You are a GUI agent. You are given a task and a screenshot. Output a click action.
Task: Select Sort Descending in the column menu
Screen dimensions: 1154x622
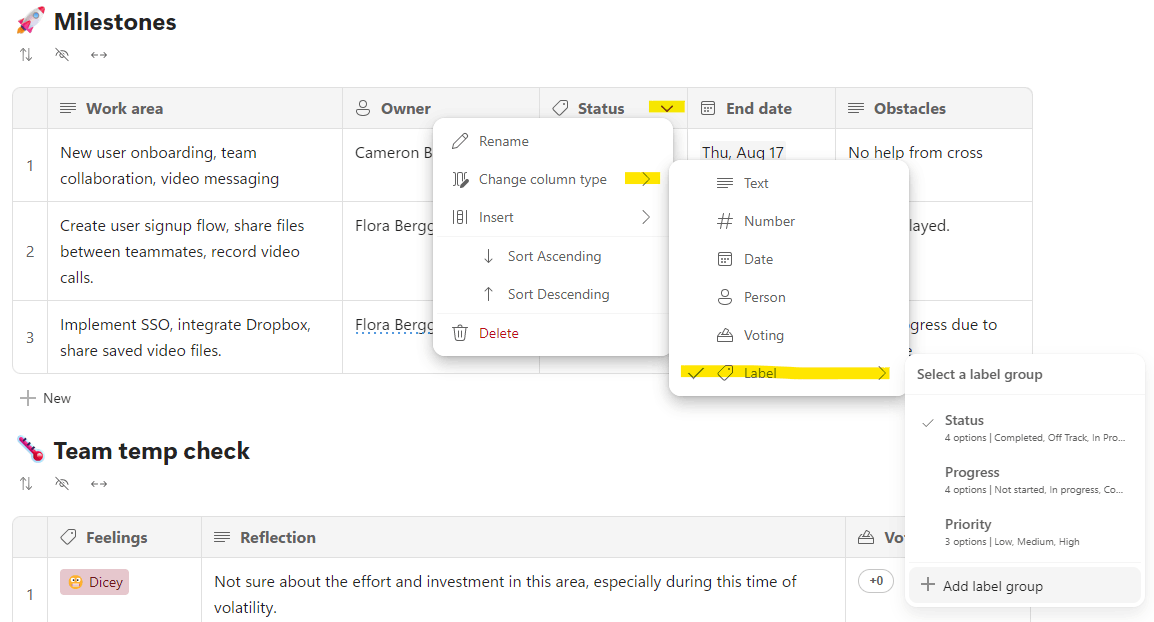tap(557, 294)
